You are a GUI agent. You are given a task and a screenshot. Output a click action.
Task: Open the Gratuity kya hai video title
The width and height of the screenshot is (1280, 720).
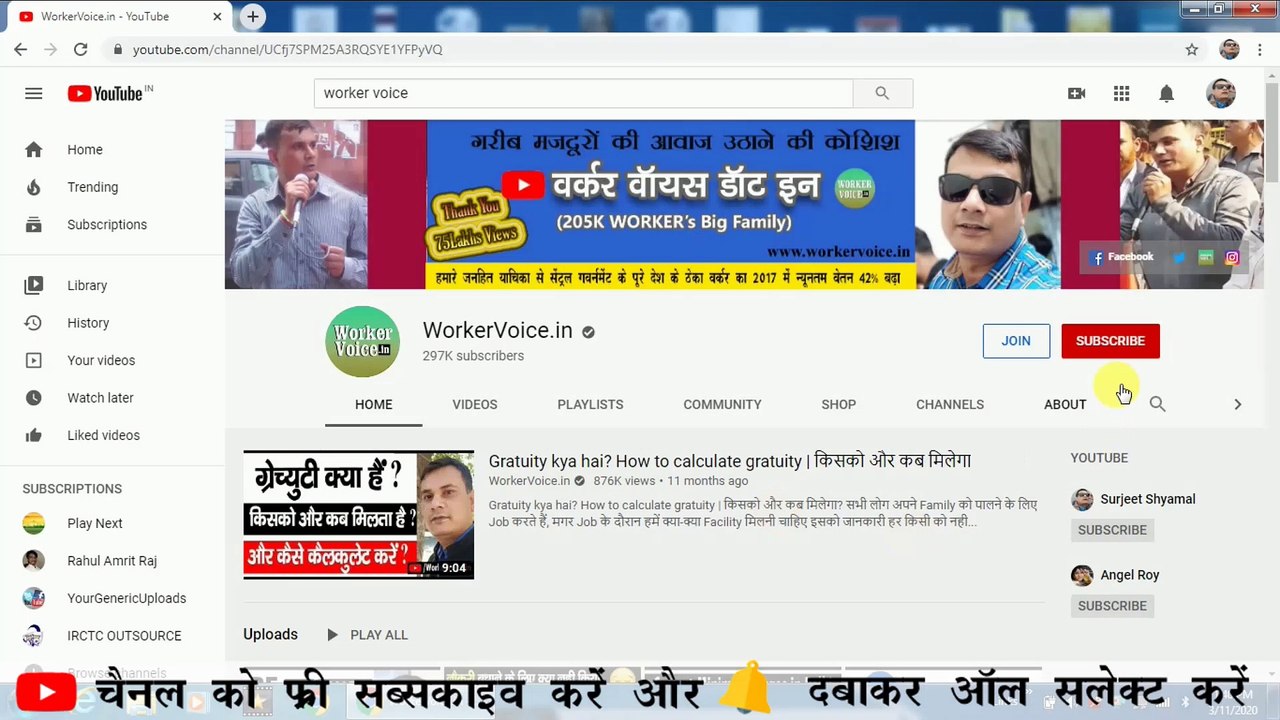click(x=730, y=461)
